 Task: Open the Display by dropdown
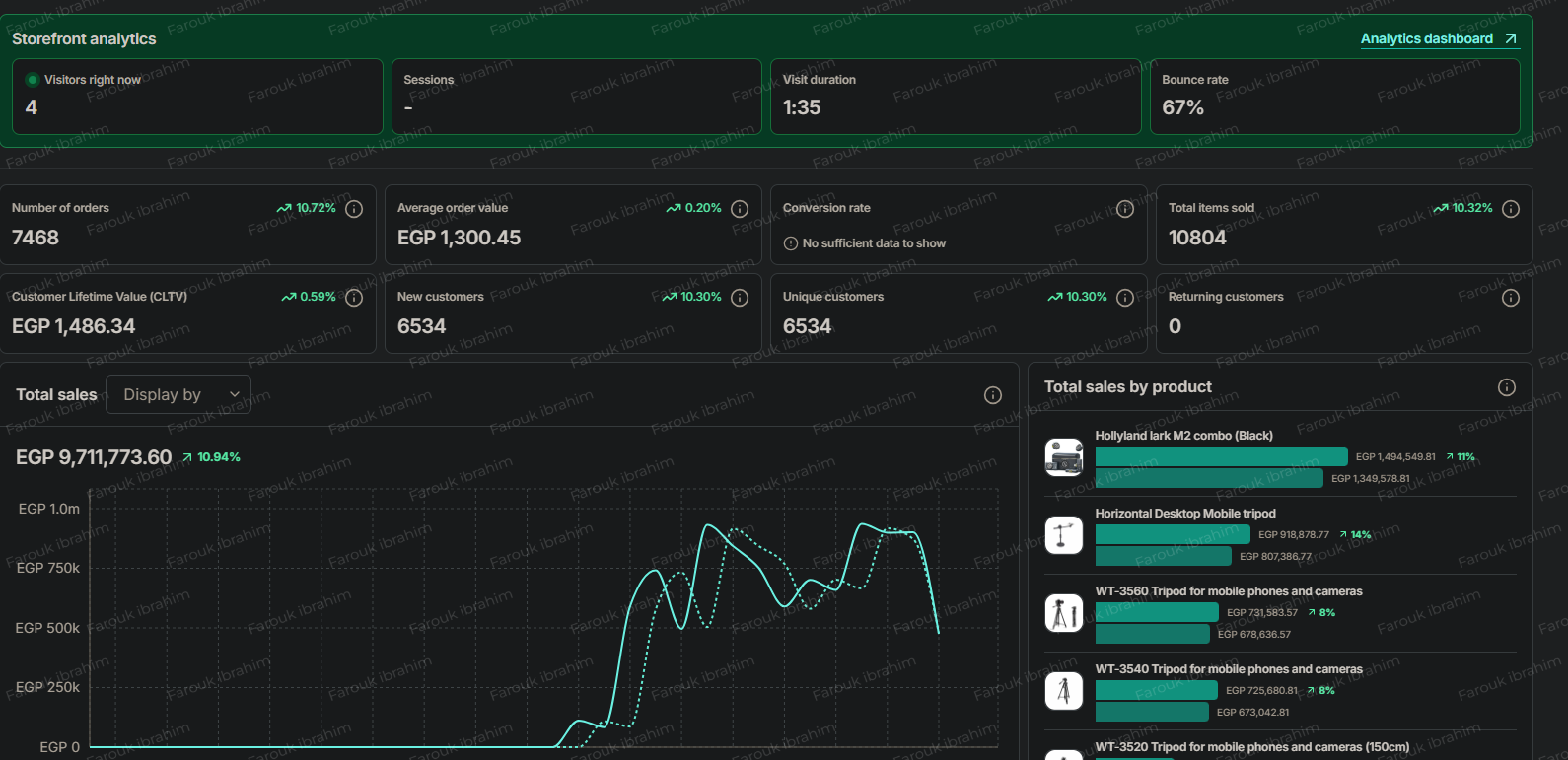click(178, 394)
